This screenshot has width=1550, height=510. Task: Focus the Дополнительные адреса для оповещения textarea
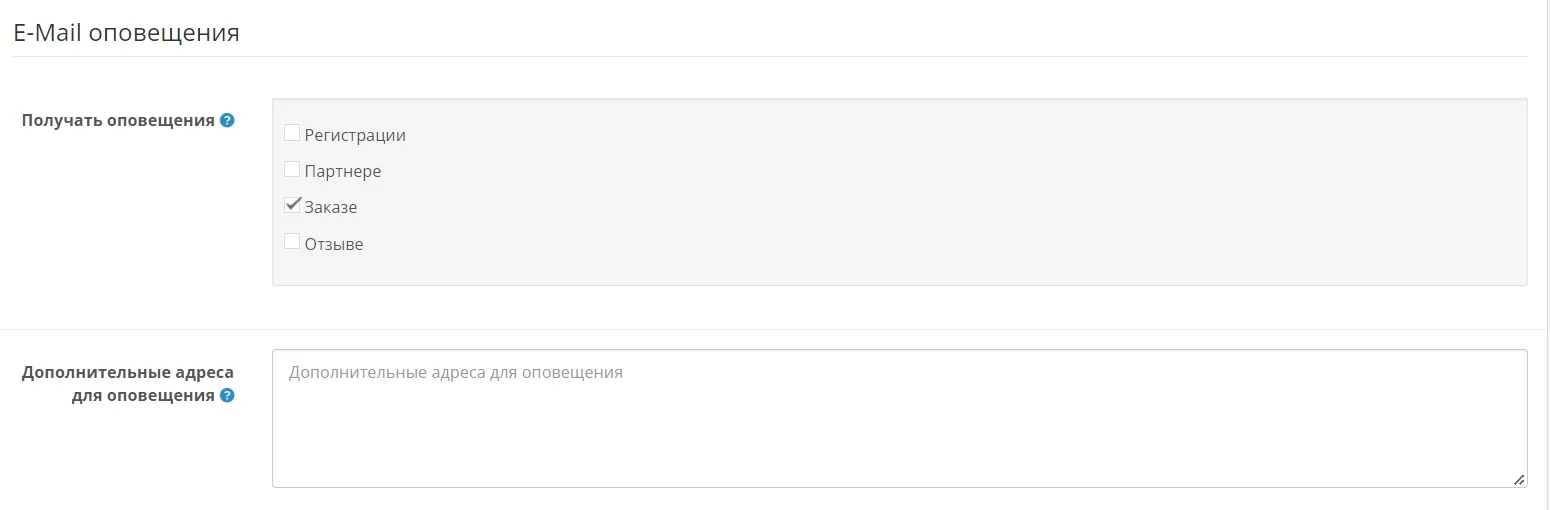[899, 418]
